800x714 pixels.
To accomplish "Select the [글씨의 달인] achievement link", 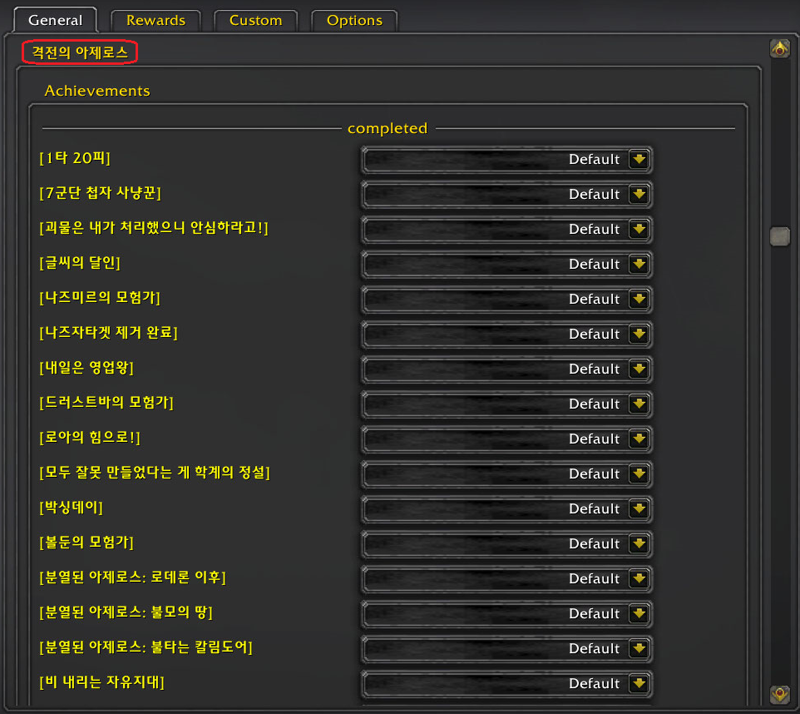I will coord(80,263).
